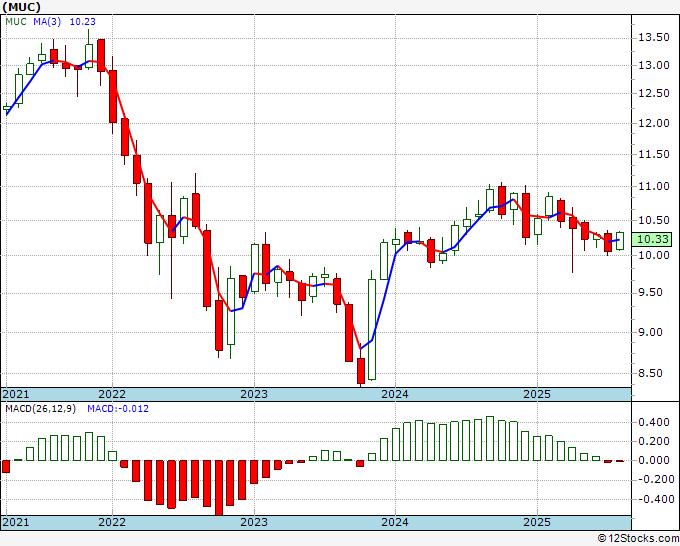Click 2021 on price chart timeline
This screenshot has width=680, height=546.
[16, 394]
